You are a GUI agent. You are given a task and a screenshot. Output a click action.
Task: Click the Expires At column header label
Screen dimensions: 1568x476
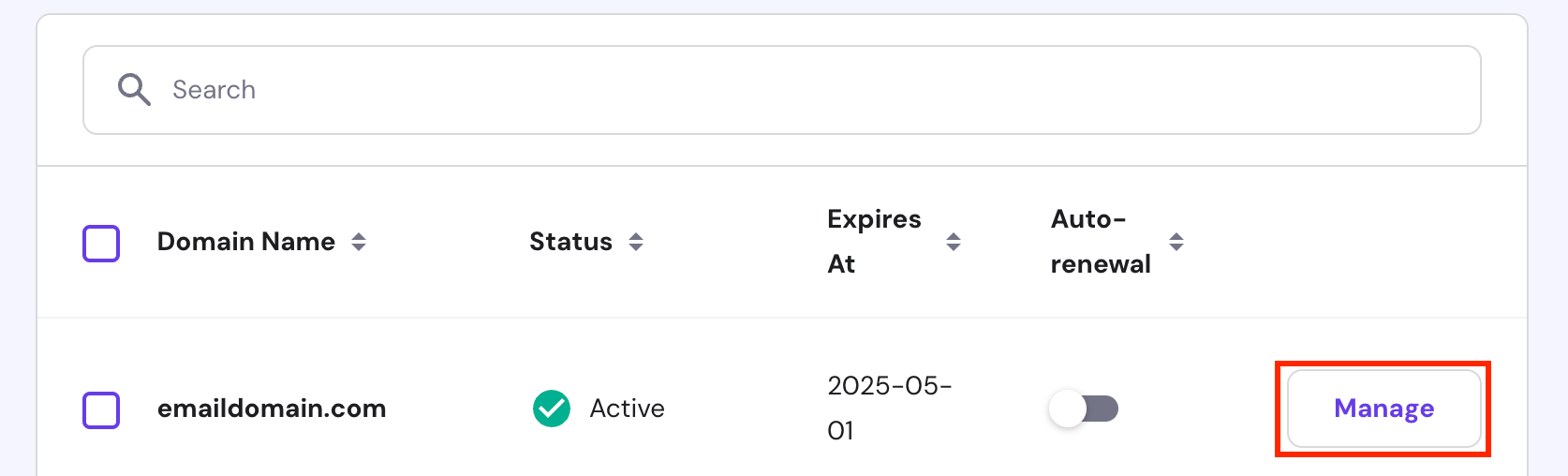[874, 242]
